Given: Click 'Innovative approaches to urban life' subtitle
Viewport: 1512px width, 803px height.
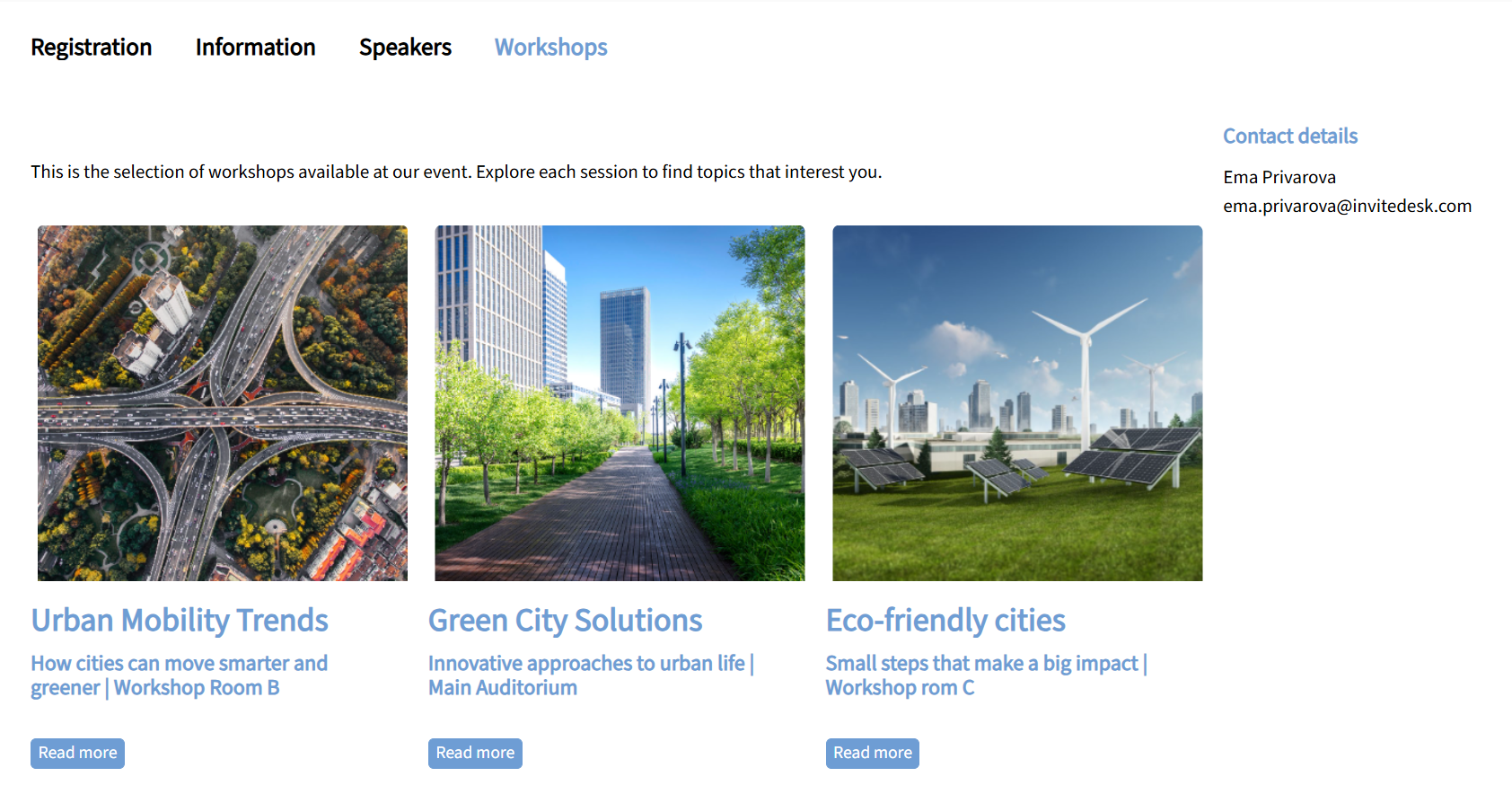Looking at the screenshot, I should tap(591, 675).
